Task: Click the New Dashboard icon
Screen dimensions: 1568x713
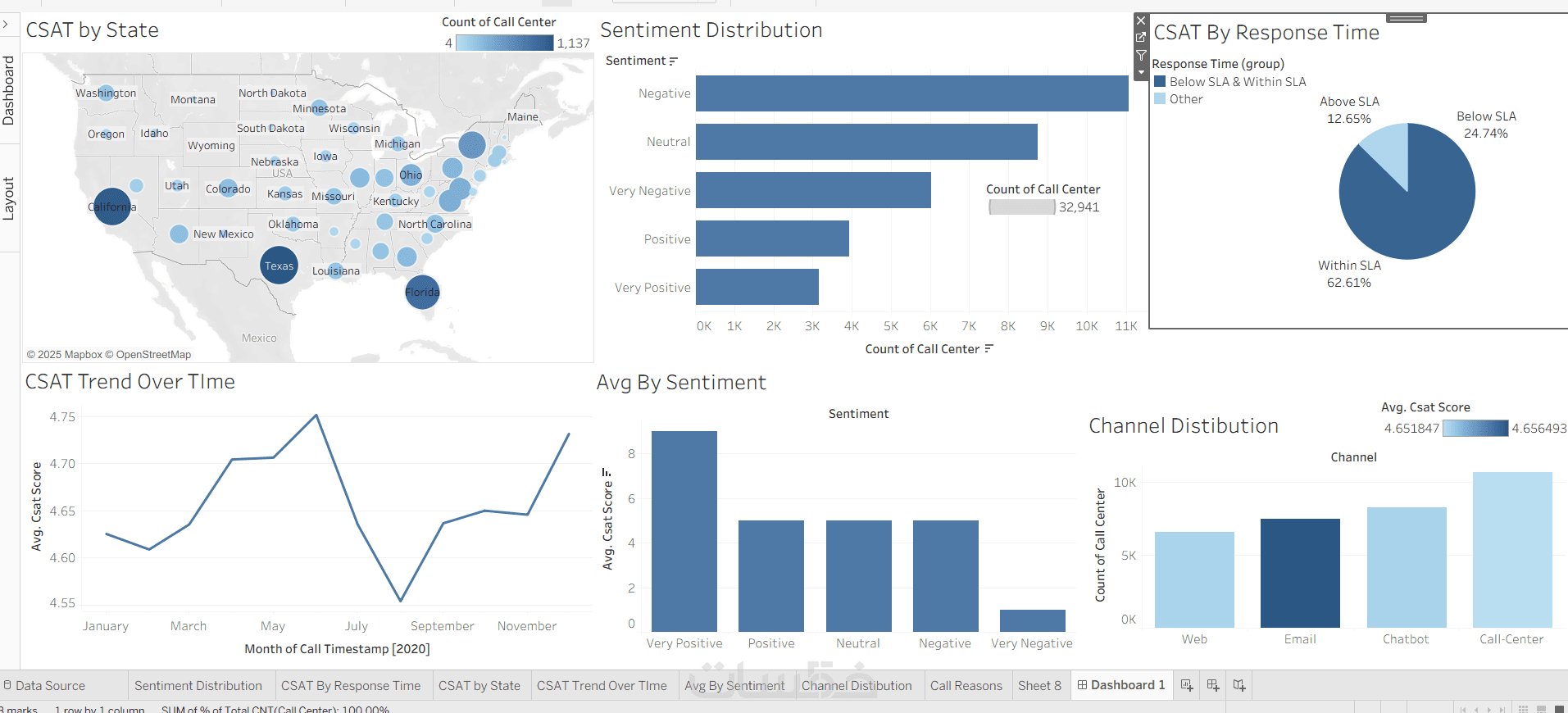Action: pyautogui.click(x=1213, y=685)
